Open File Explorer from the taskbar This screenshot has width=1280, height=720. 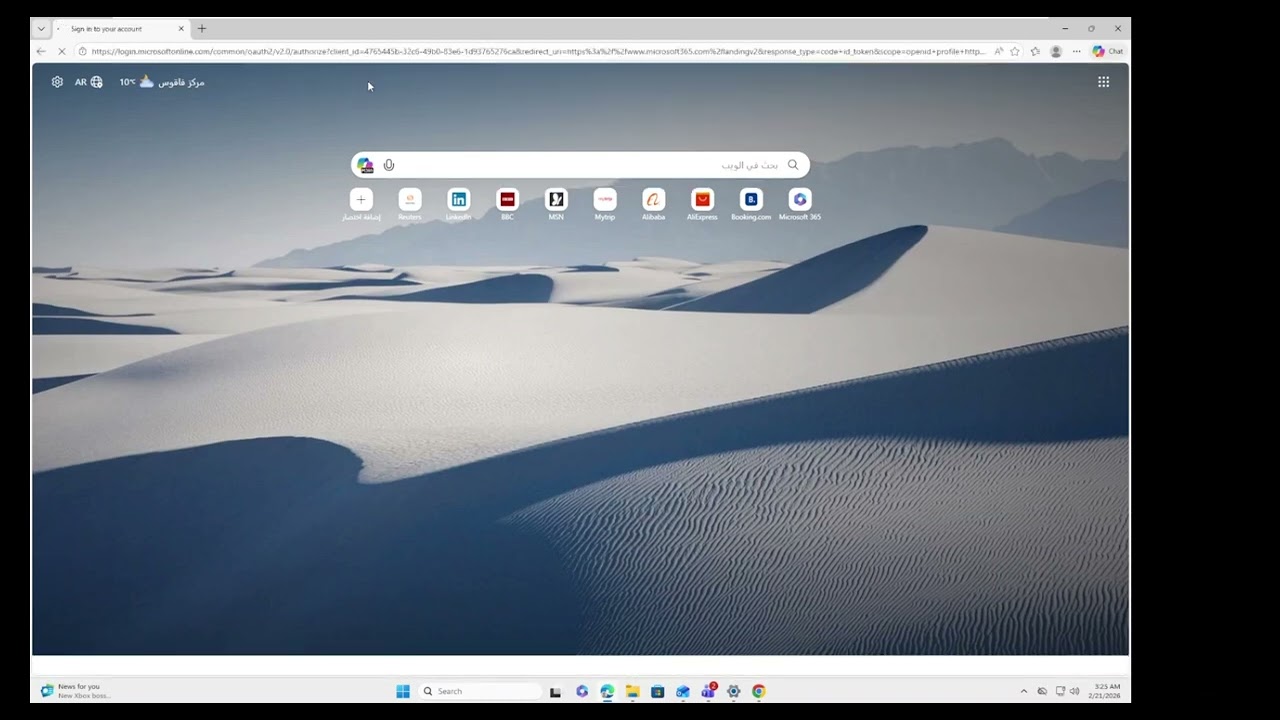click(632, 691)
